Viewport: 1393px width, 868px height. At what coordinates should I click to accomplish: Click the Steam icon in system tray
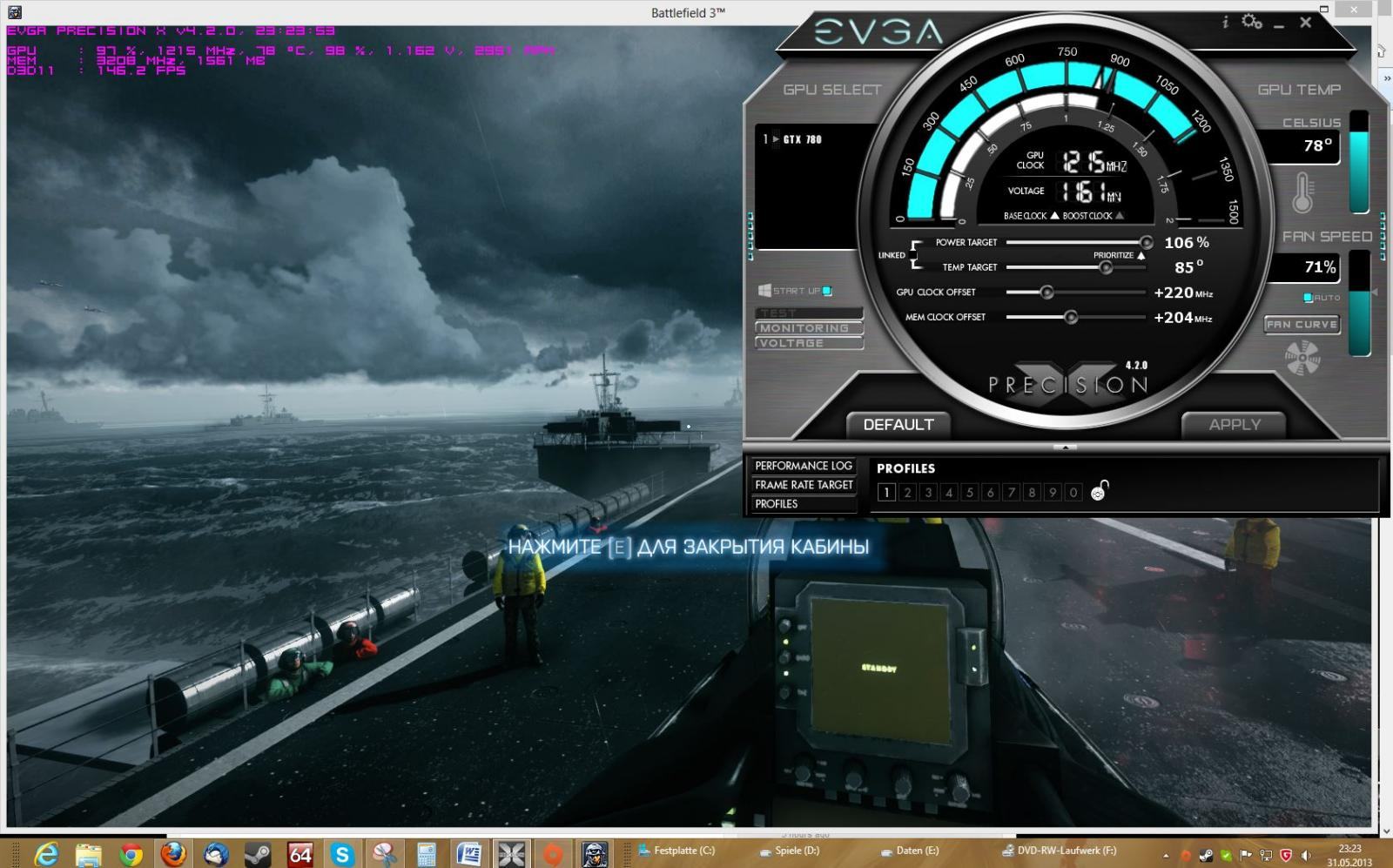click(x=1206, y=855)
